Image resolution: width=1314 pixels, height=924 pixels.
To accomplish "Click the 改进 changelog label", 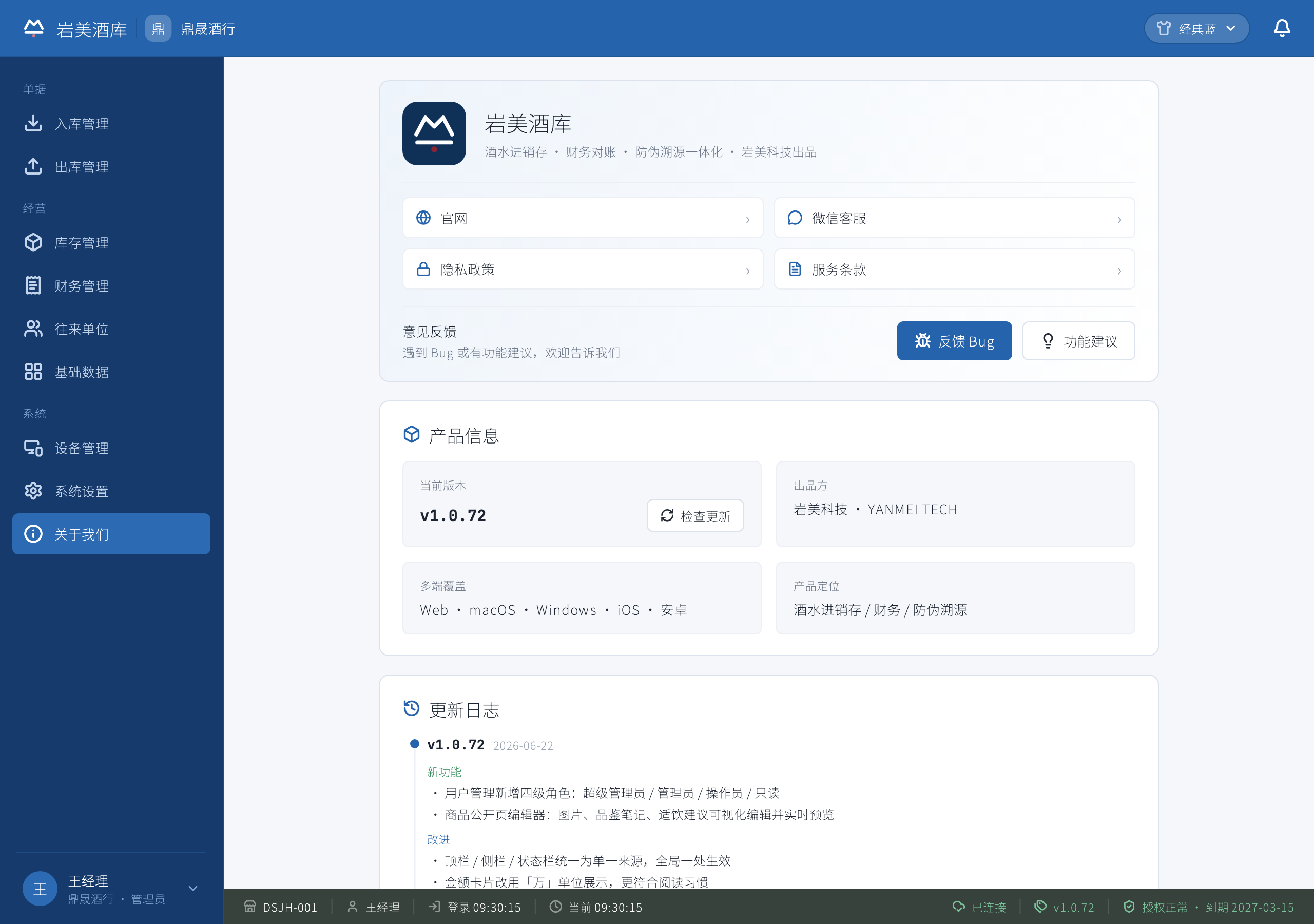I will (438, 839).
